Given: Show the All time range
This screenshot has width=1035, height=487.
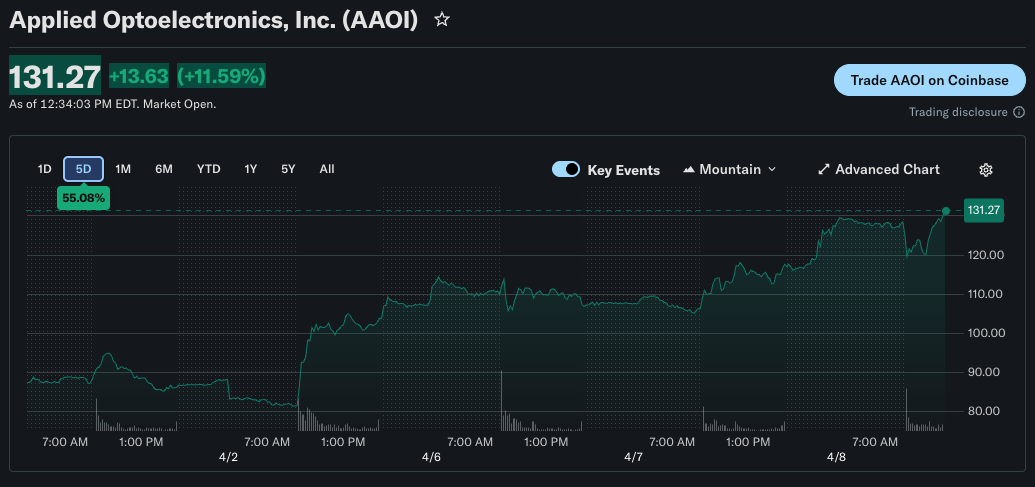Looking at the screenshot, I should [x=327, y=169].
